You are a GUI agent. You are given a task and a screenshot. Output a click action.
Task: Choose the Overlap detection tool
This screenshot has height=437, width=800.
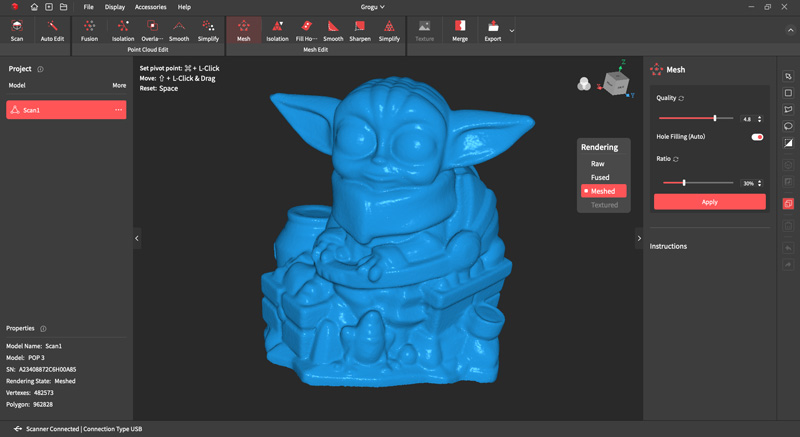point(152,31)
